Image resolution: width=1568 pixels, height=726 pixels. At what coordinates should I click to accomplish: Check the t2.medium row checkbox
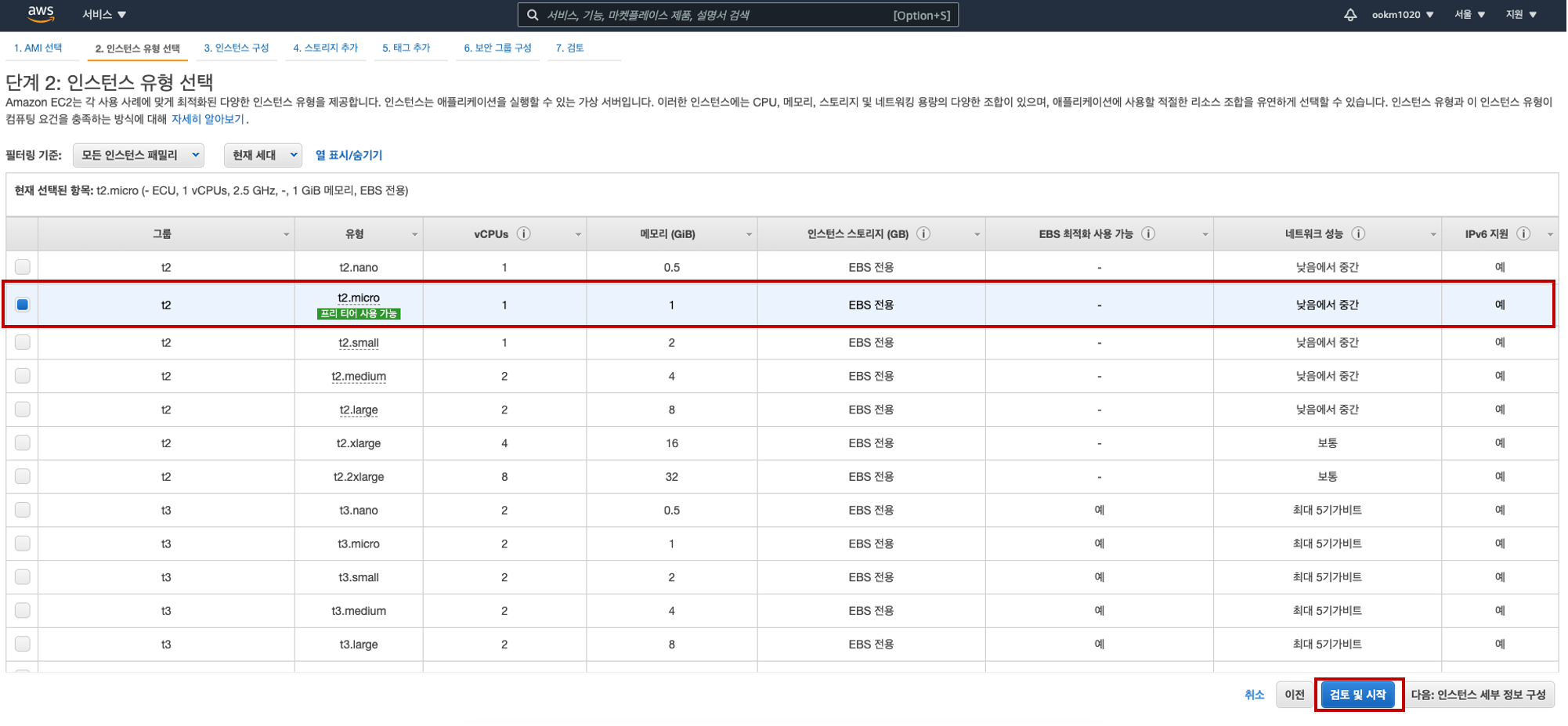[x=23, y=376]
